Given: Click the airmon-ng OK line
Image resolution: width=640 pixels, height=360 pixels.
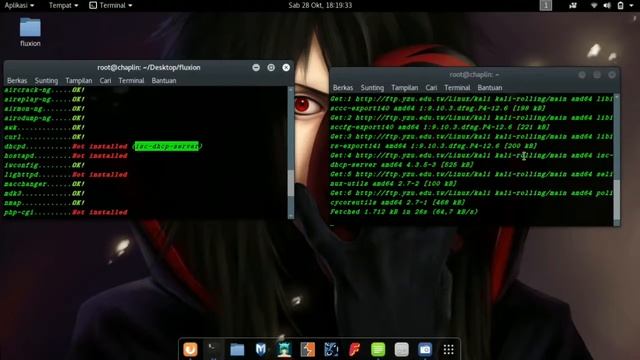Looking at the screenshot, I should tap(44, 109).
